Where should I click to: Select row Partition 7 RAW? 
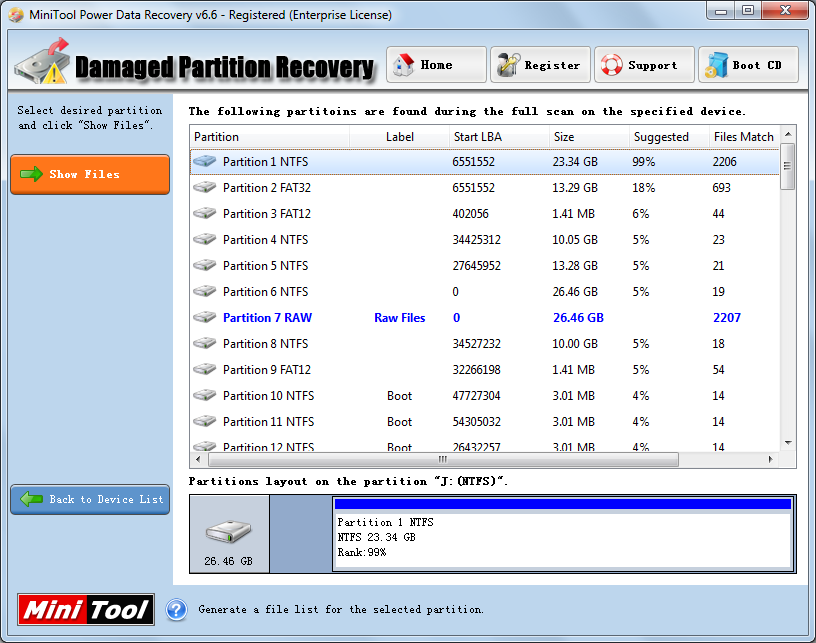(484, 318)
